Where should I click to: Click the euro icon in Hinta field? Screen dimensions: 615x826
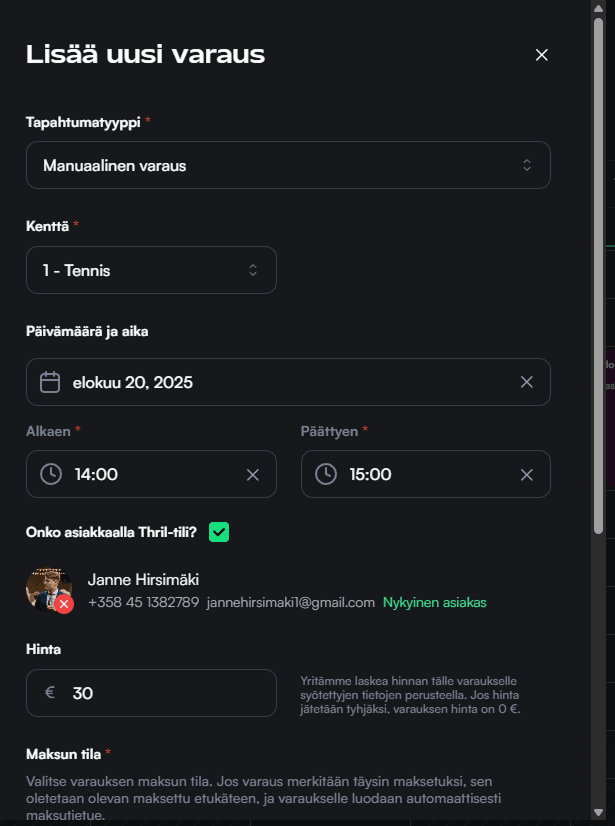pos(50,693)
